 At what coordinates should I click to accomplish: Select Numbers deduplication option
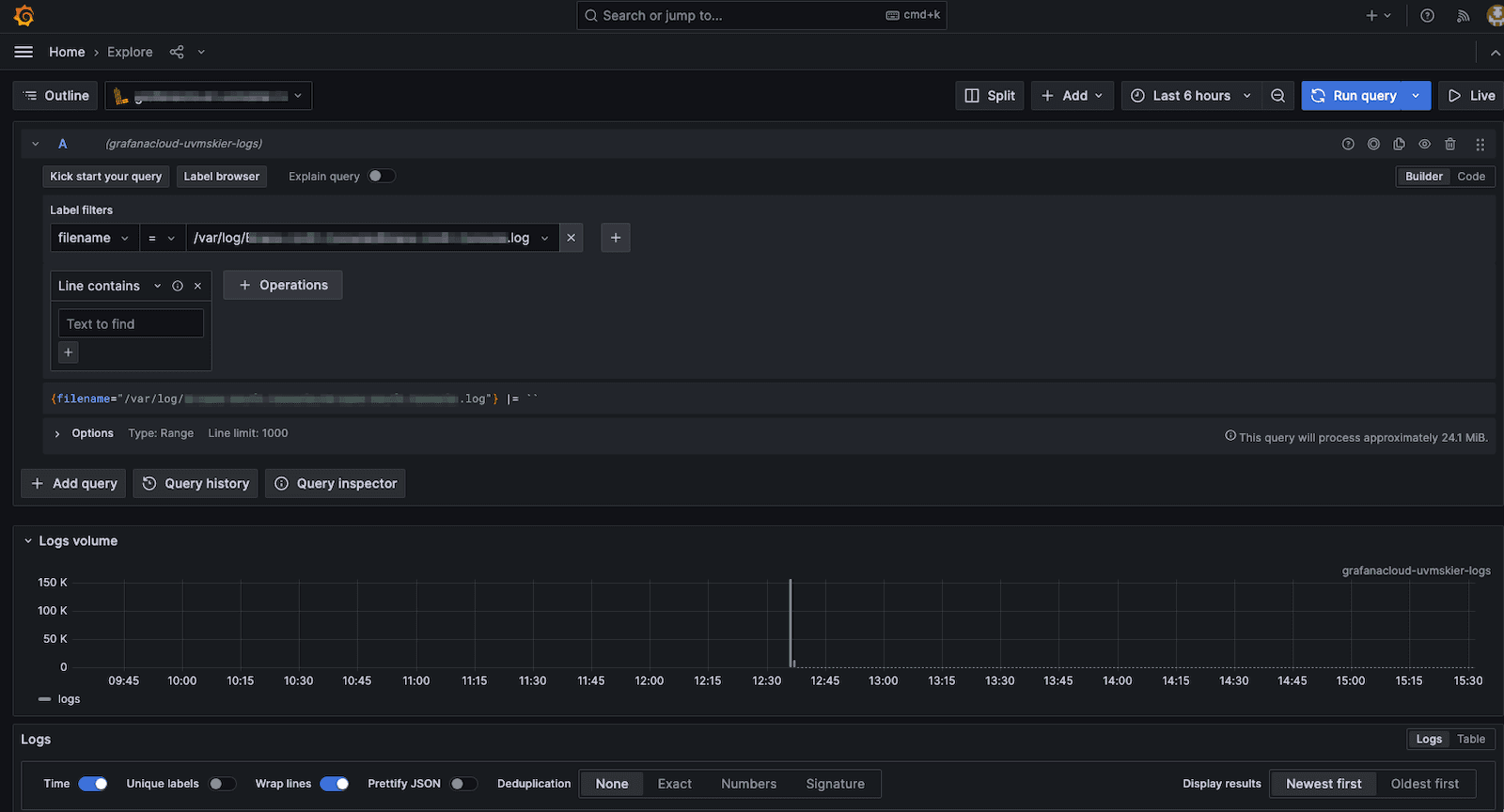click(x=749, y=784)
